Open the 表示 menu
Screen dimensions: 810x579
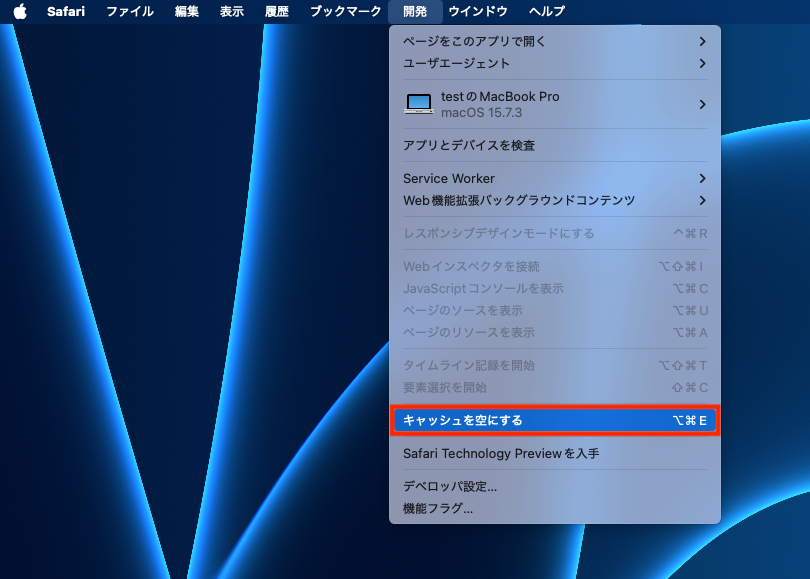tap(231, 11)
